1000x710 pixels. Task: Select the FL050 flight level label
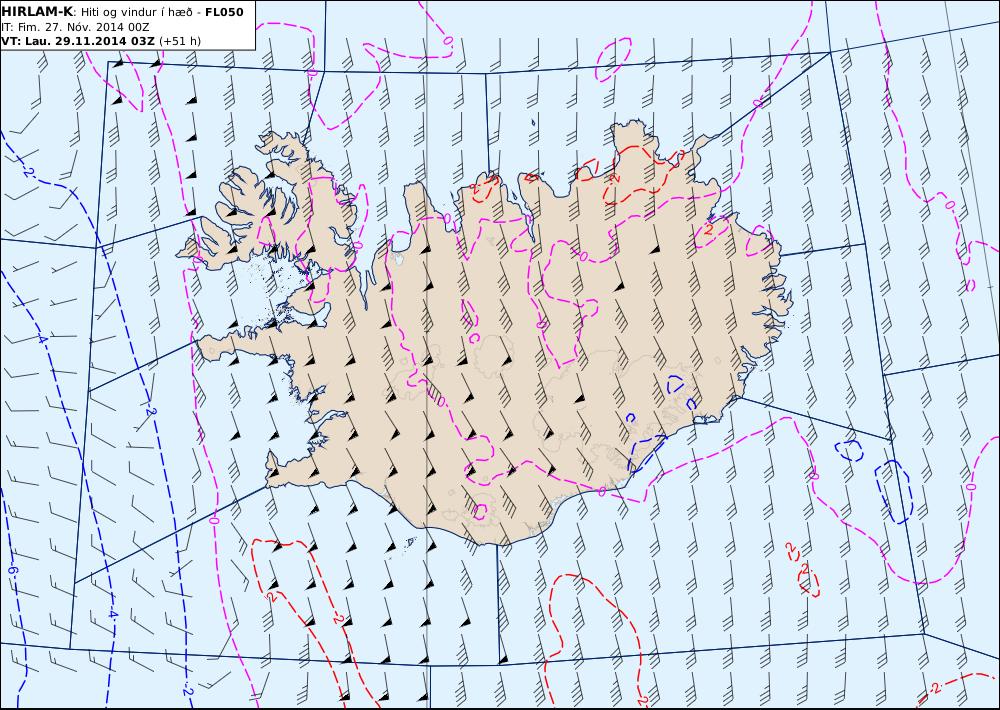click(224, 12)
